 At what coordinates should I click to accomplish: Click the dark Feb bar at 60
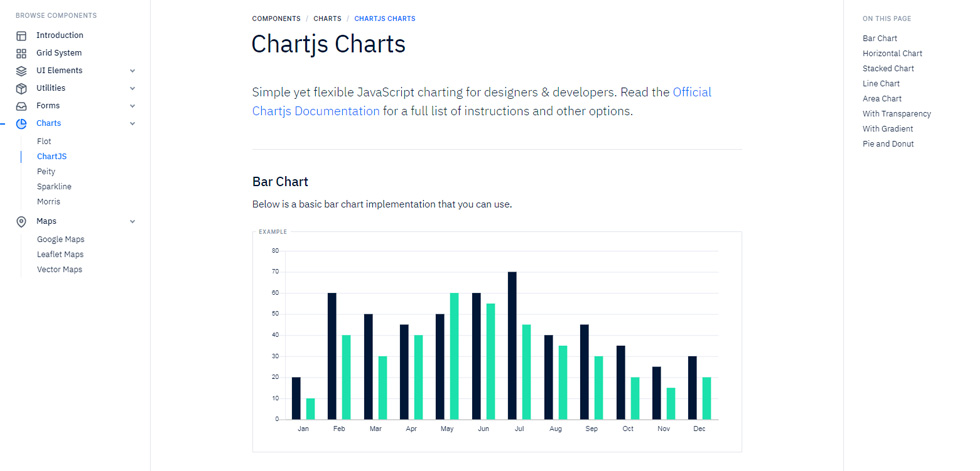332,356
